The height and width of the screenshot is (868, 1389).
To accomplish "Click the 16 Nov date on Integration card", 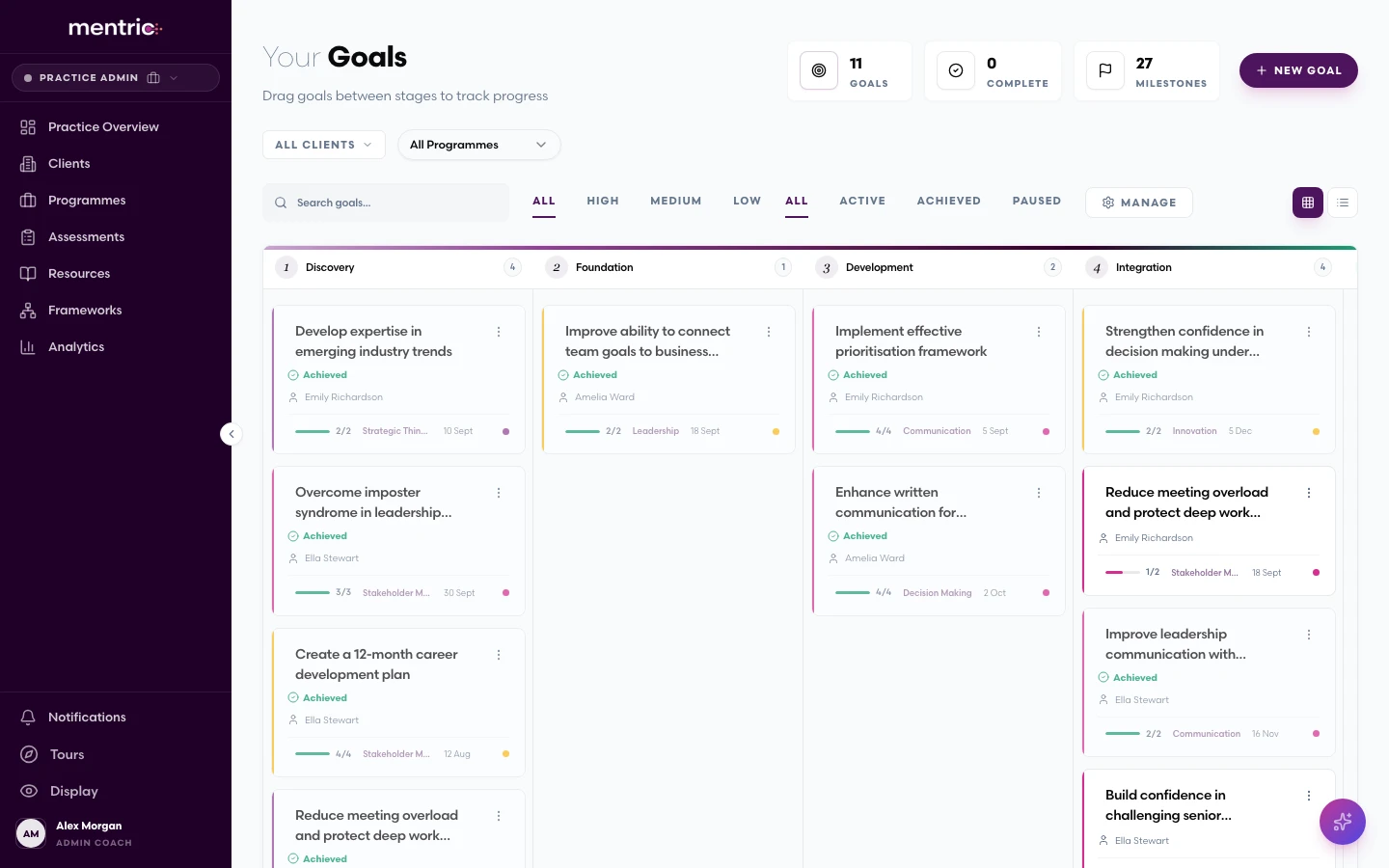I will click(x=1266, y=734).
